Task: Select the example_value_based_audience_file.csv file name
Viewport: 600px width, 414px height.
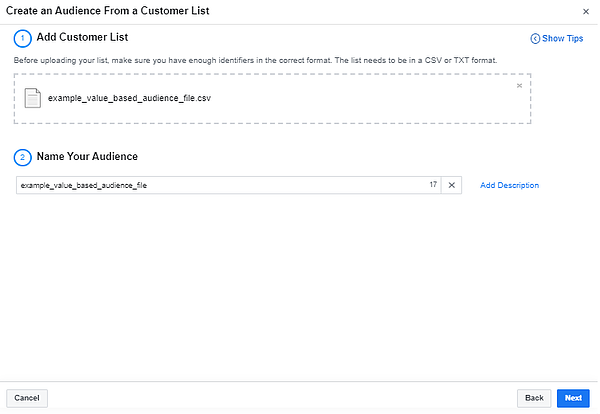Action: point(130,99)
